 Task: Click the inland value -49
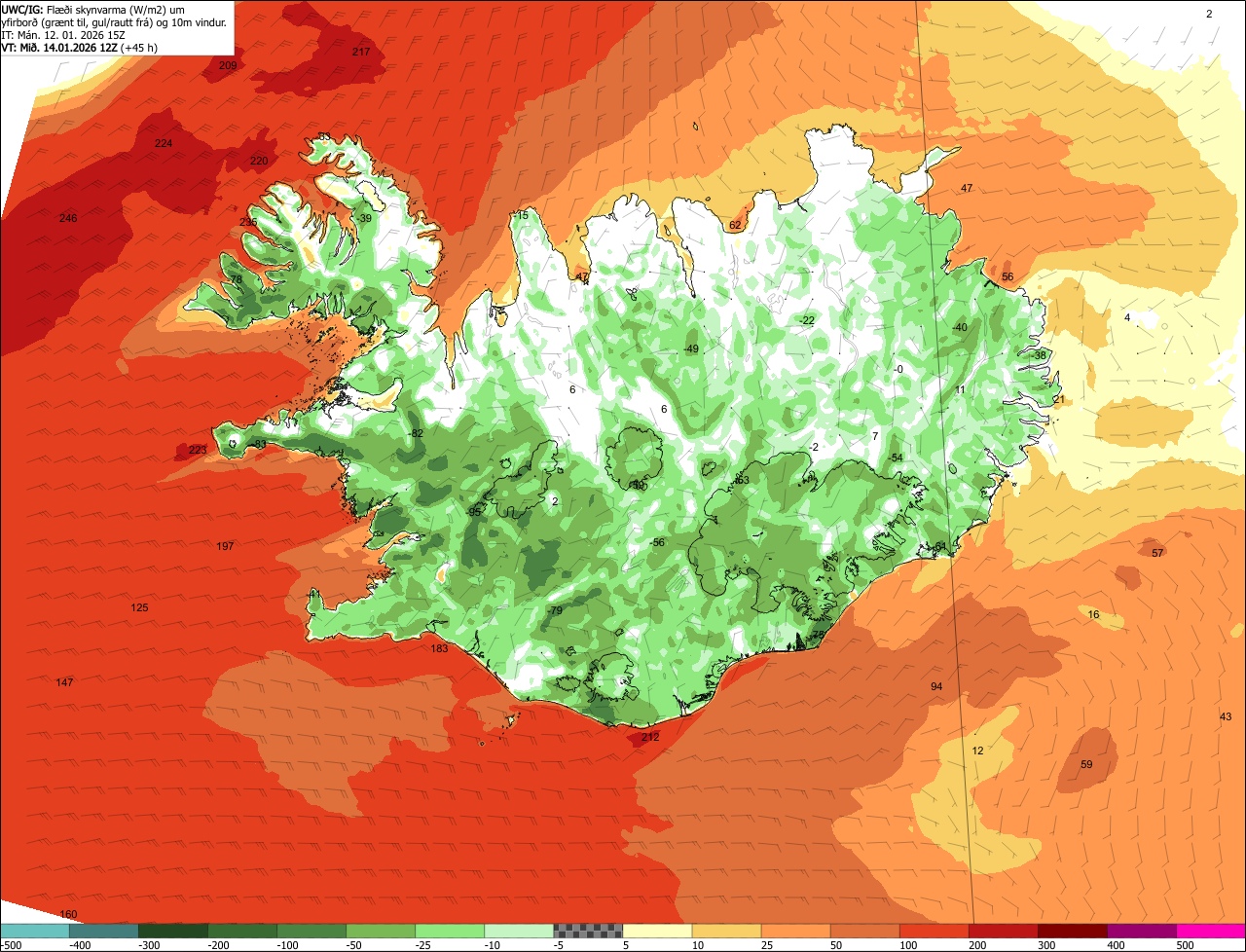coord(691,348)
